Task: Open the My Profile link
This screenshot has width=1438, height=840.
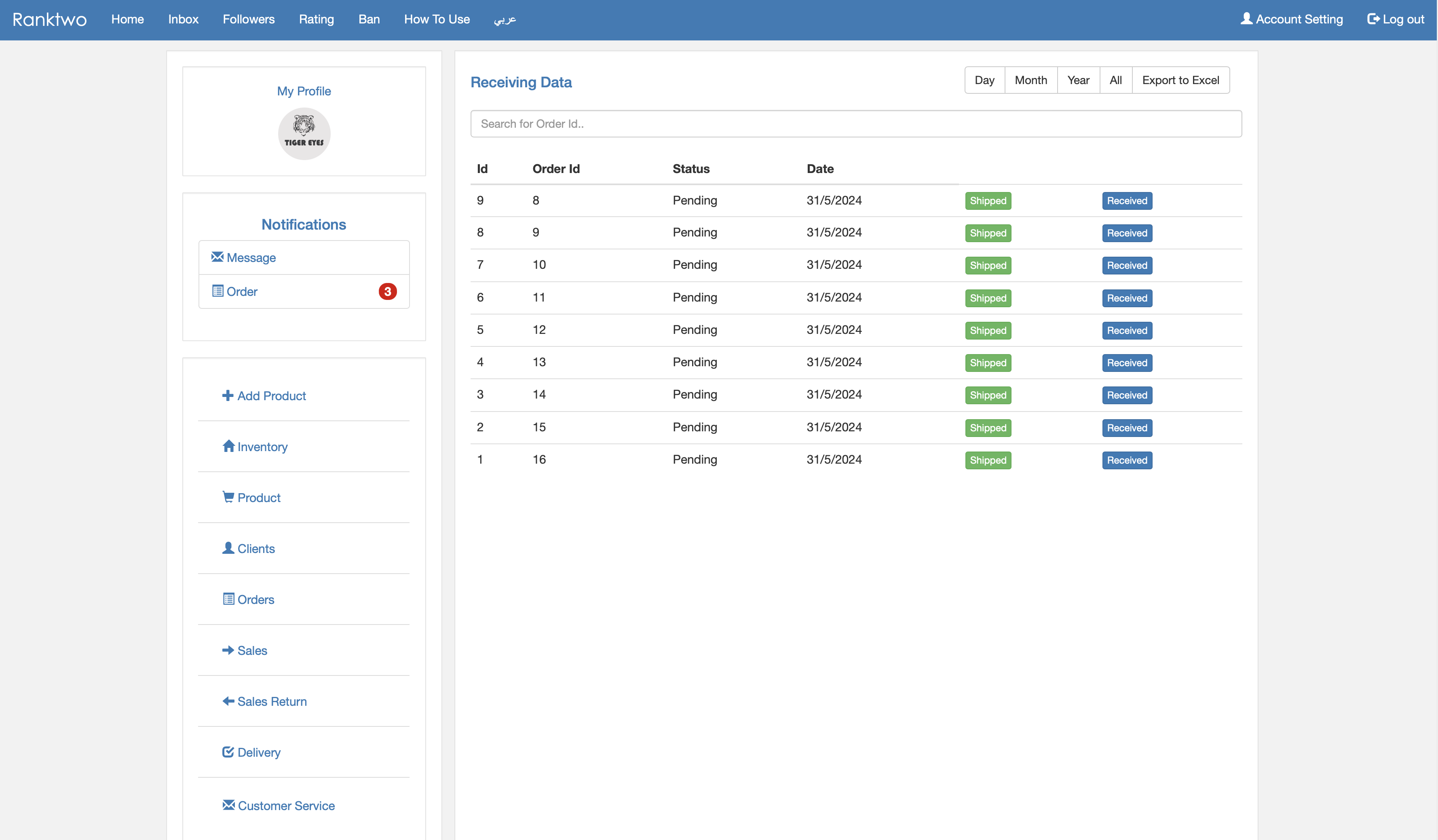Action: pyautogui.click(x=304, y=91)
